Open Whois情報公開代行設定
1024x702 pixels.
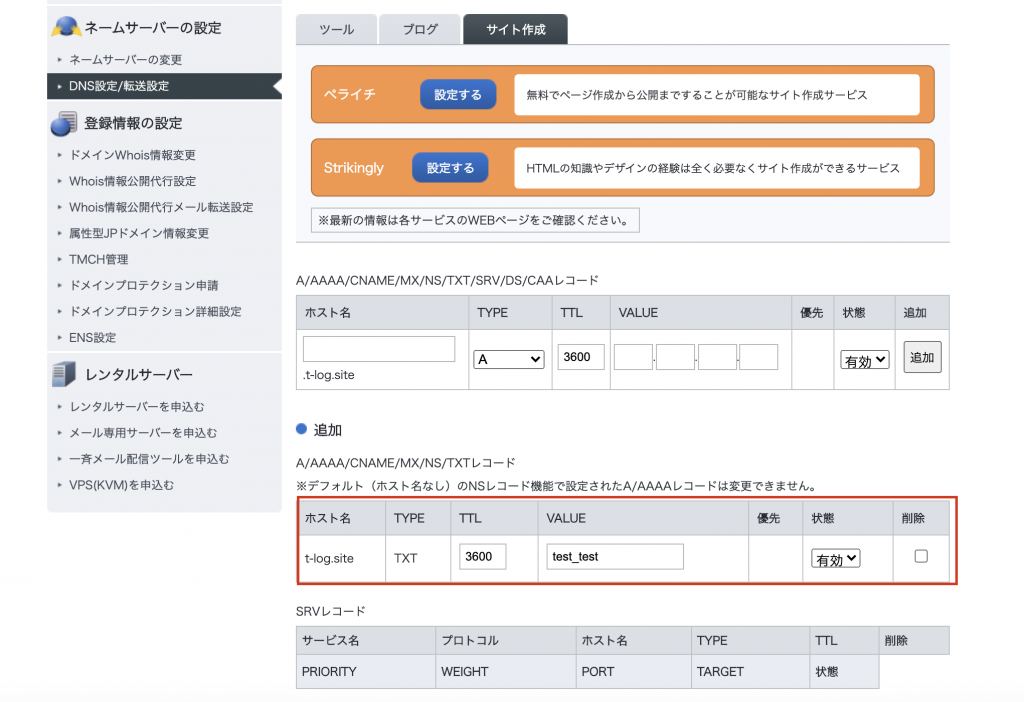point(133,181)
